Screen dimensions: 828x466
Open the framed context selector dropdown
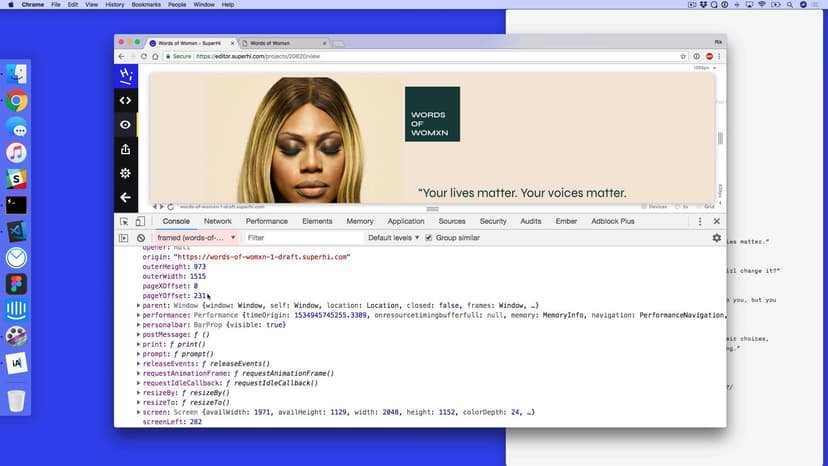196,238
